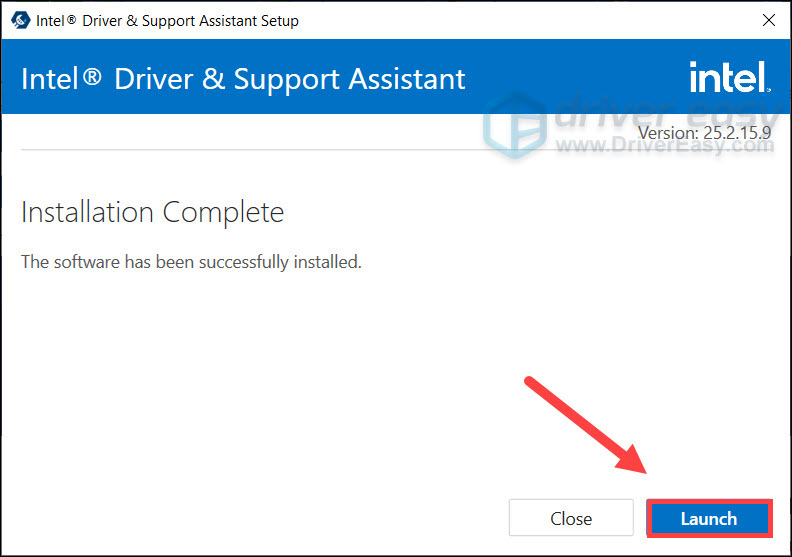792x557 pixels.
Task: Click the "successfully installed" message text
Action: pos(191,262)
